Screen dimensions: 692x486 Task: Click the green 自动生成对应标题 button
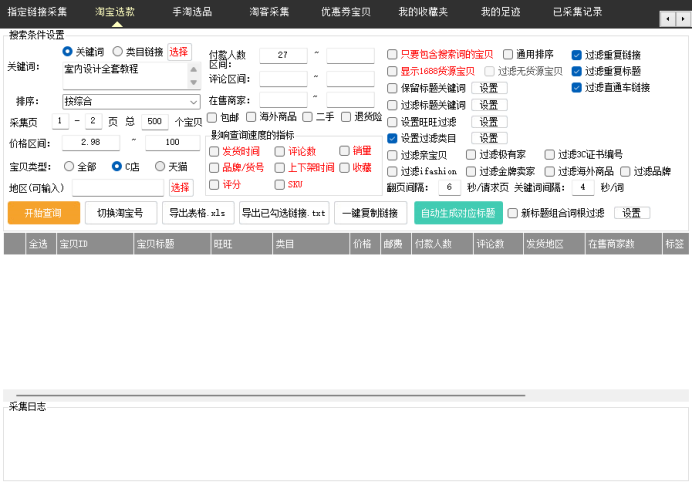click(458, 213)
